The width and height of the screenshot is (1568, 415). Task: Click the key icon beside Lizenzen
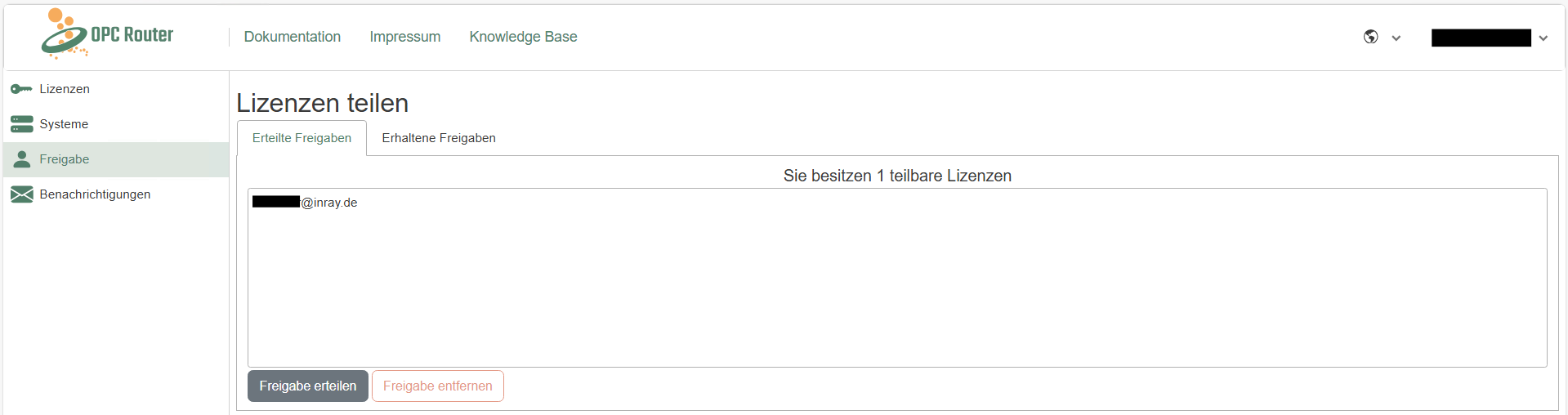21,89
